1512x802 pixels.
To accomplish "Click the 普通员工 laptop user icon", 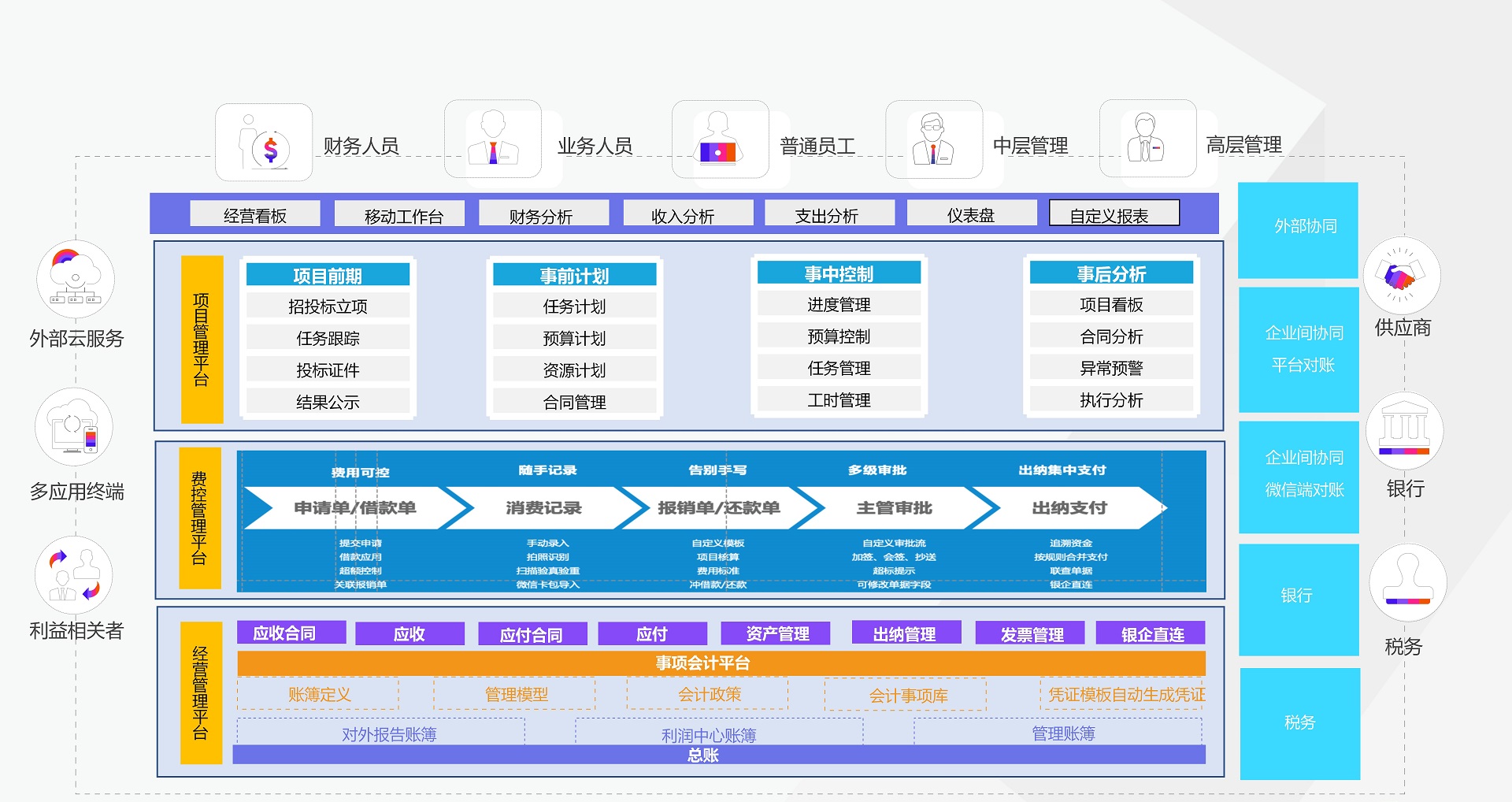I will point(719,140).
